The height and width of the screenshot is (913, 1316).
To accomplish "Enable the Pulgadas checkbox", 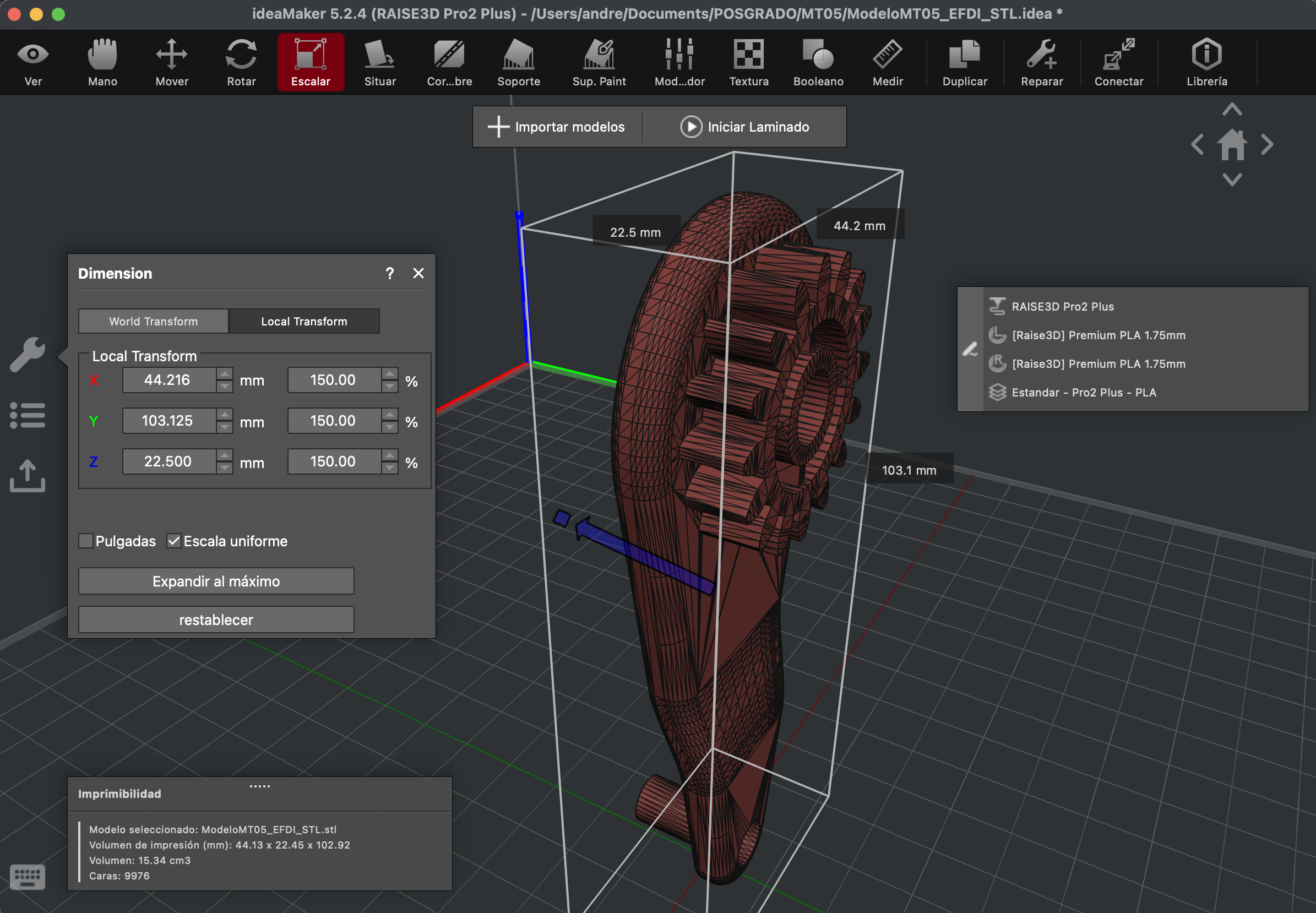I will click(x=86, y=541).
